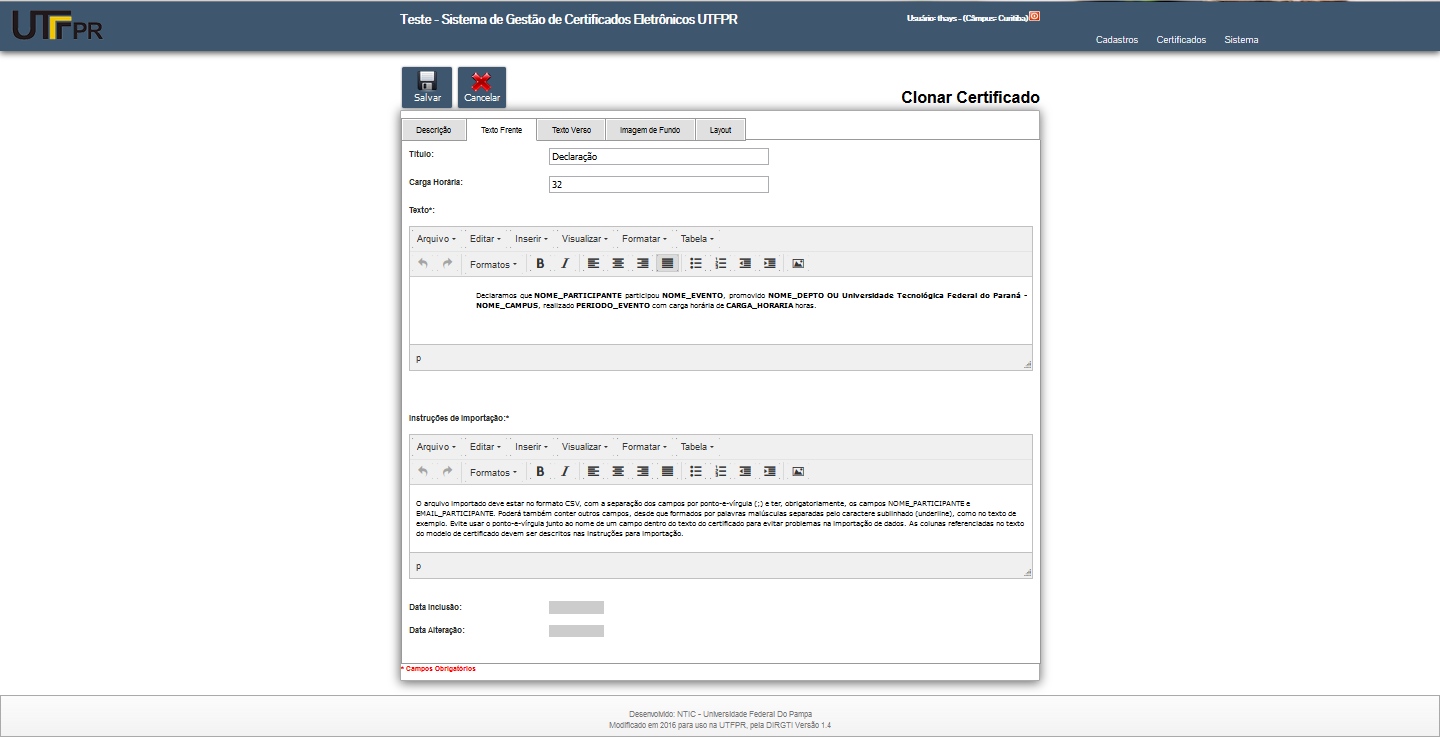Align left in the Instruções de Importação editor

[x=594, y=471]
